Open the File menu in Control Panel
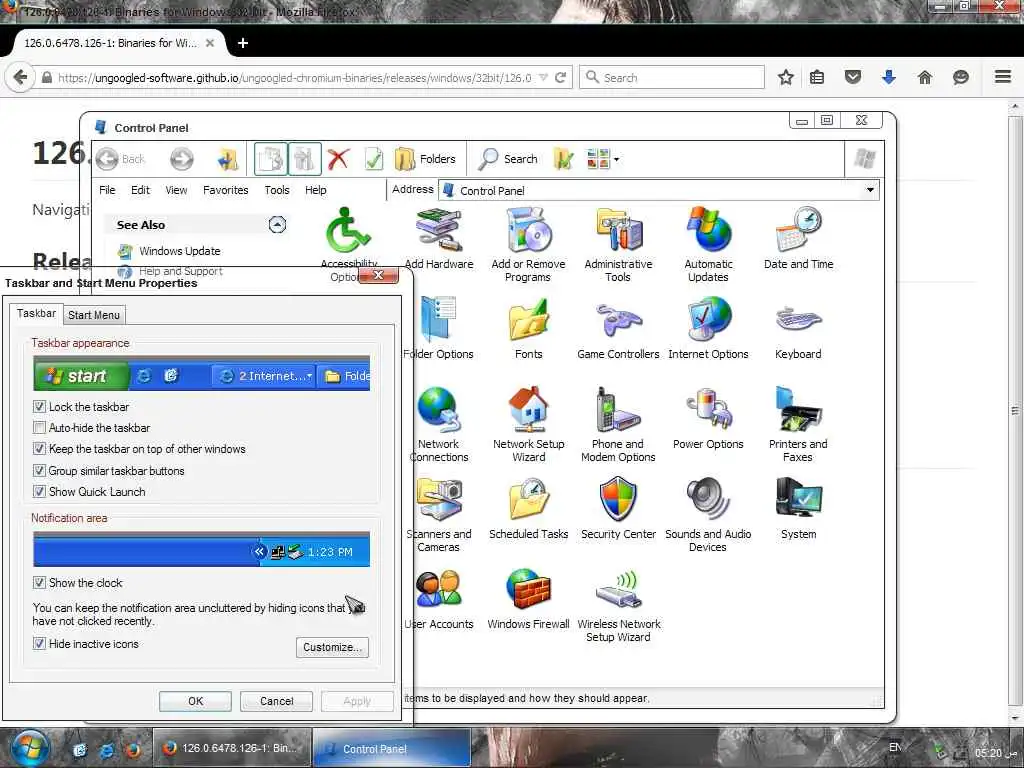The height and width of the screenshot is (768, 1024). coord(107,190)
